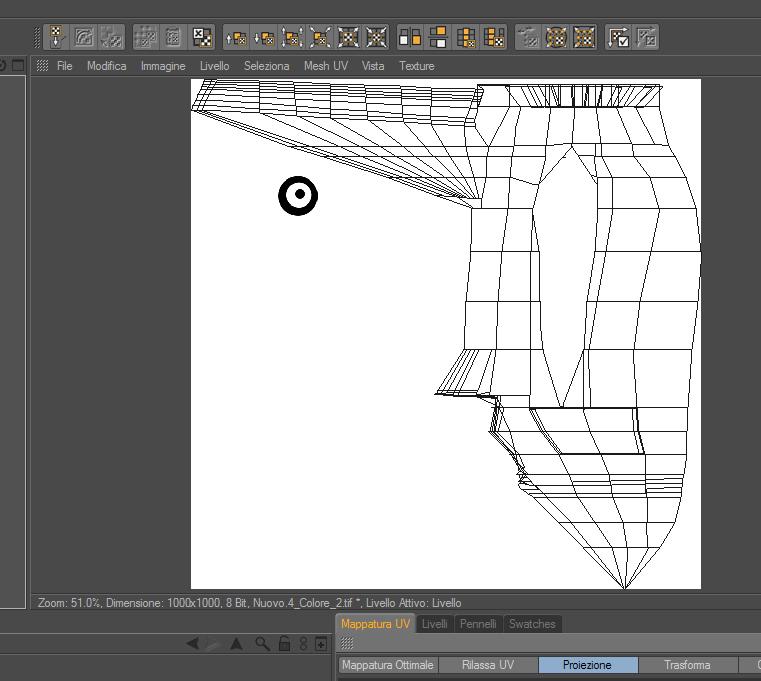This screenshot has height=681, width=761.
Task: Click the orange grid with large checkerboard icon
Action: (494, 37)
